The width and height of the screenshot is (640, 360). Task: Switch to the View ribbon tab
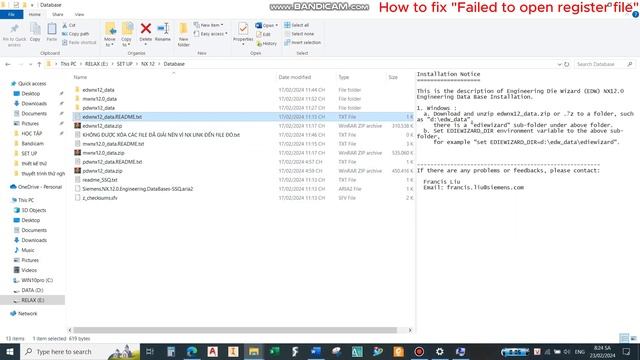[79, 14]
